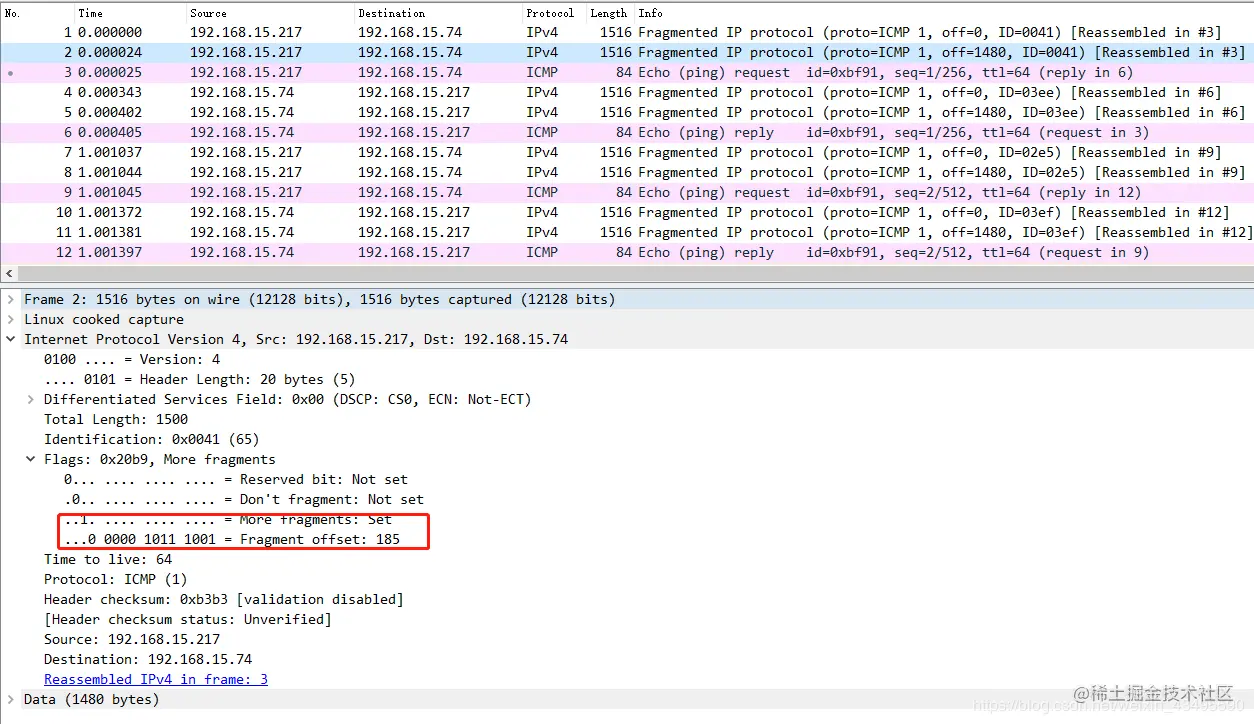Select packet 2 with off=1480, ID=0041

pos(627,52)
